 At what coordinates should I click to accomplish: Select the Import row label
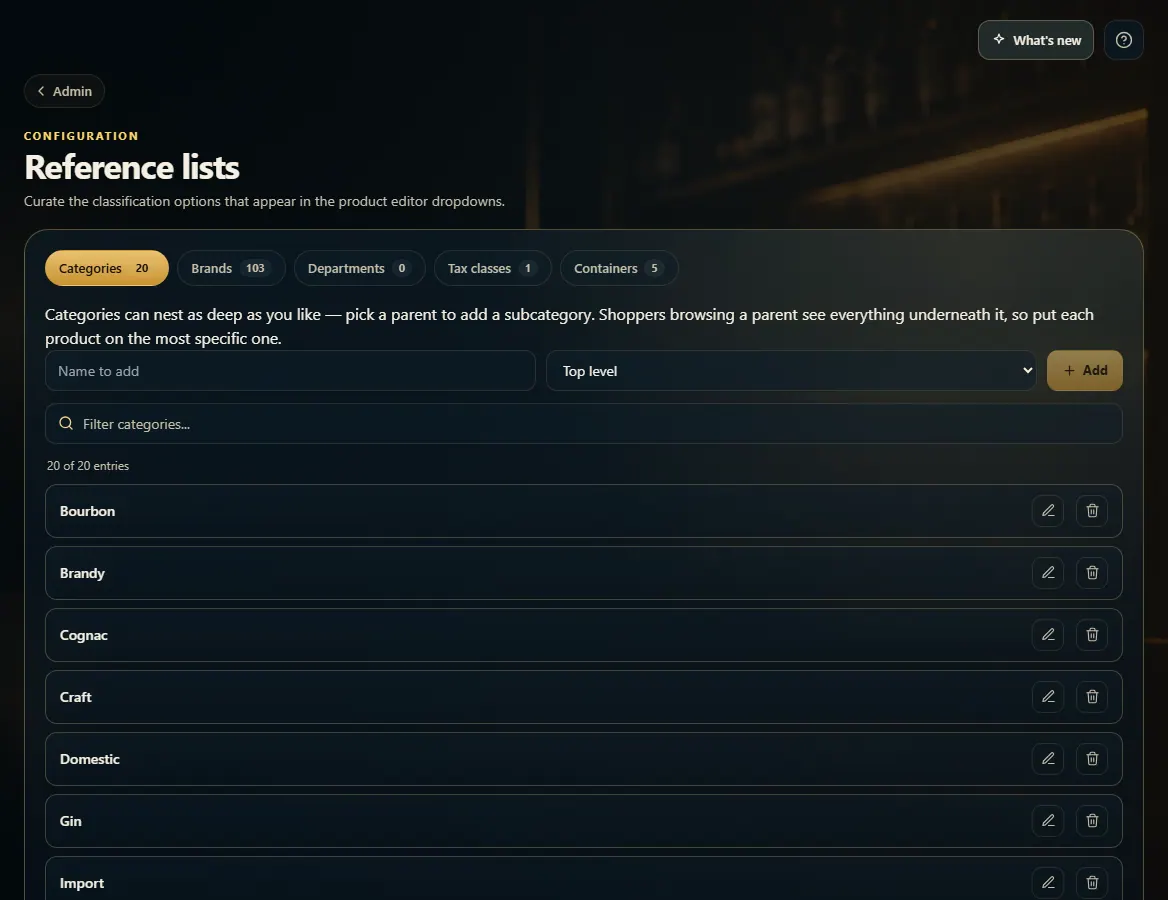tap(82, 883)
